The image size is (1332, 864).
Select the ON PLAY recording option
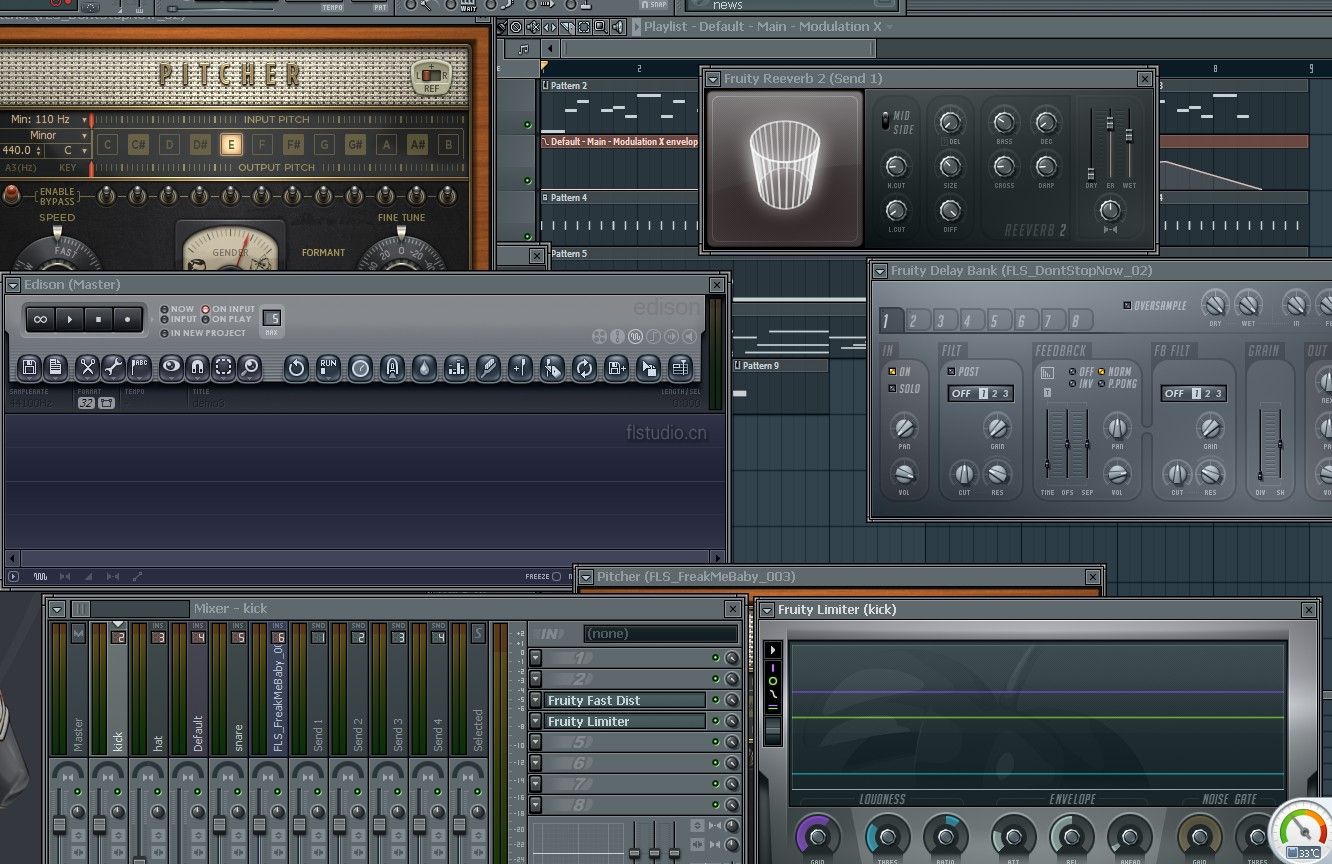[227, 319]
